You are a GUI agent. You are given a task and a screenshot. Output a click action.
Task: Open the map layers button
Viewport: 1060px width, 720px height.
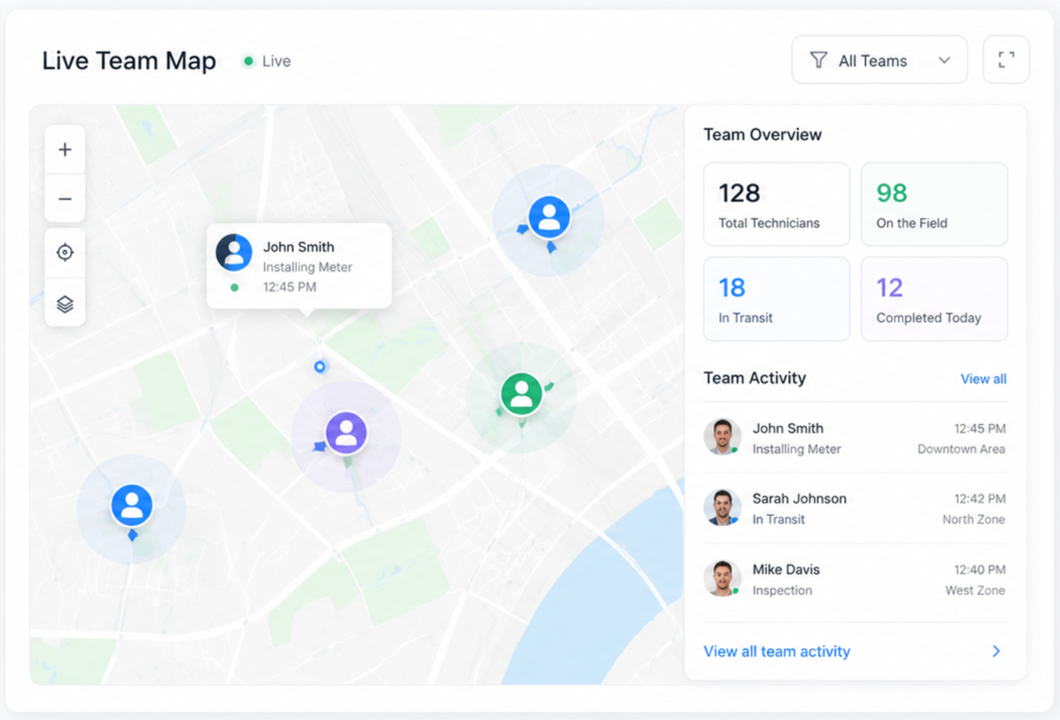(x=65, y=304)
